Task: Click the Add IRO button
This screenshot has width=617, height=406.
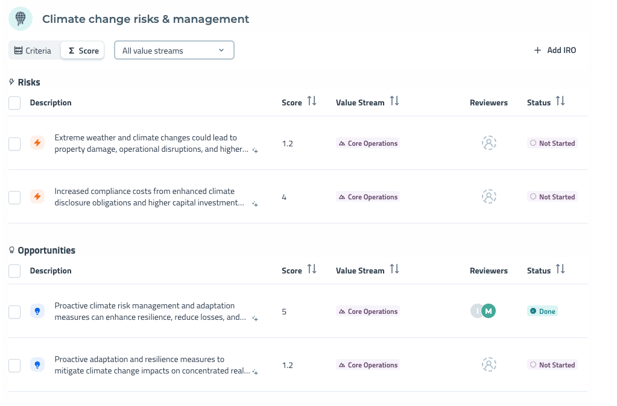Action: pyautogui.click(x=555, y=50)
